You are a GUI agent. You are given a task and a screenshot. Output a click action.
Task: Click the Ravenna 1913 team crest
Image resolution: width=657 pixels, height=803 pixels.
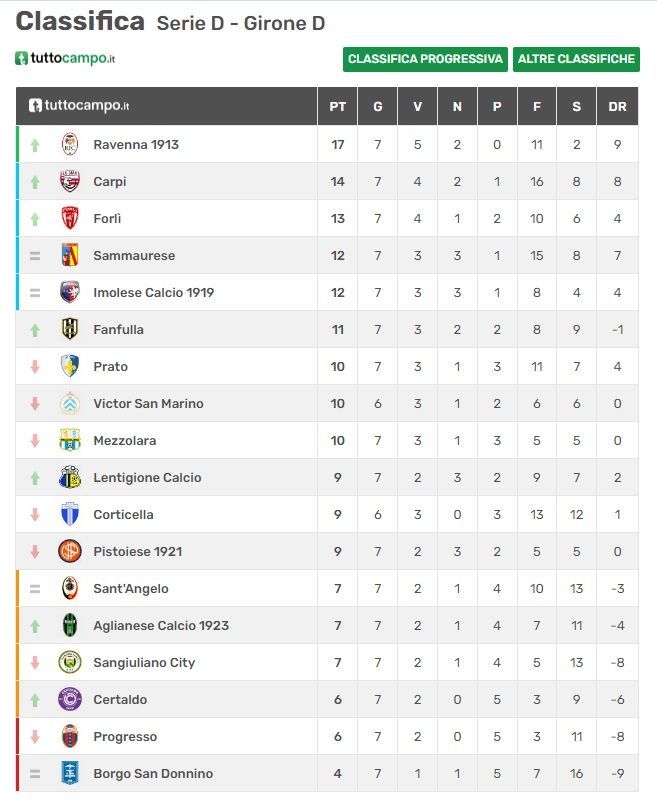click(70, 144)
